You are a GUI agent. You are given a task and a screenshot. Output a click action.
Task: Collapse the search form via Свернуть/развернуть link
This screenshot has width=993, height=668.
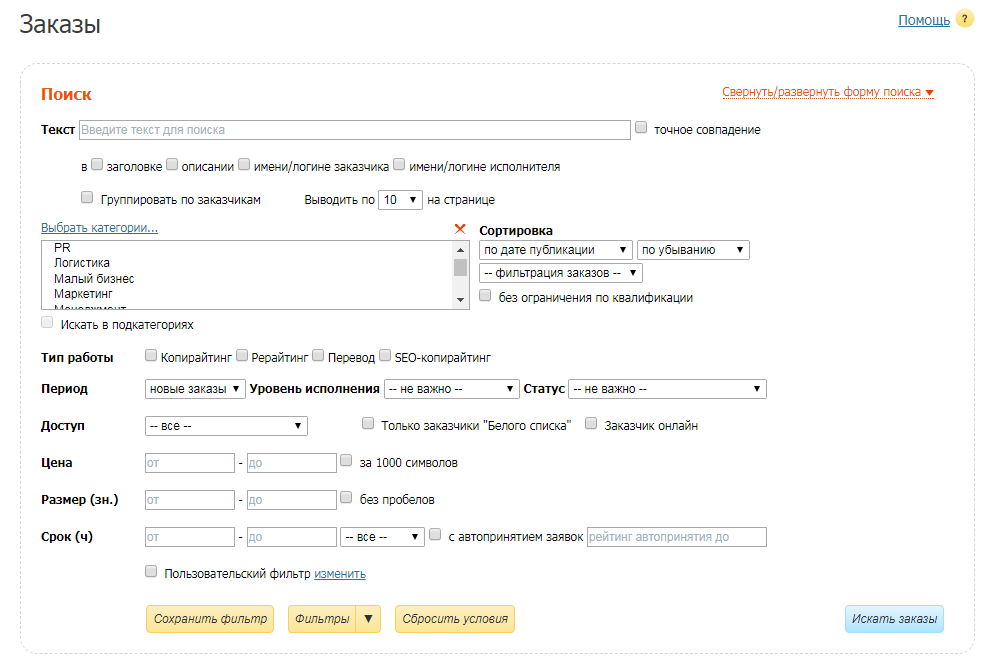pyautogui.click(x=828, y=92)
